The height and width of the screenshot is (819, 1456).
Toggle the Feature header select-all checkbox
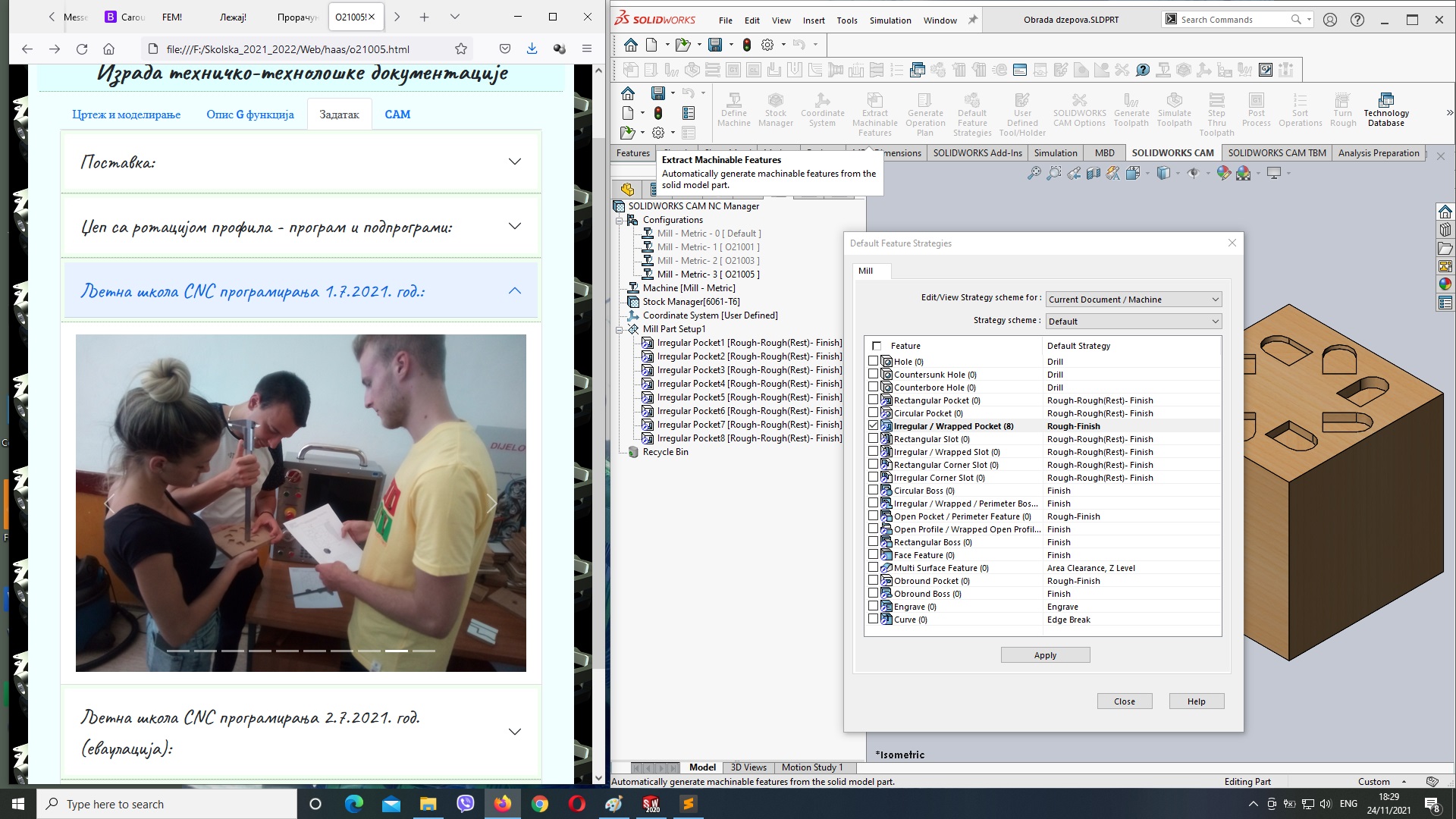(877, 346)
